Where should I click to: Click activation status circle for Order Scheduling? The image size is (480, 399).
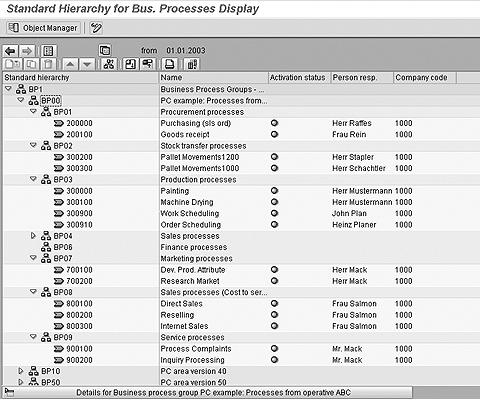(274, 224)
